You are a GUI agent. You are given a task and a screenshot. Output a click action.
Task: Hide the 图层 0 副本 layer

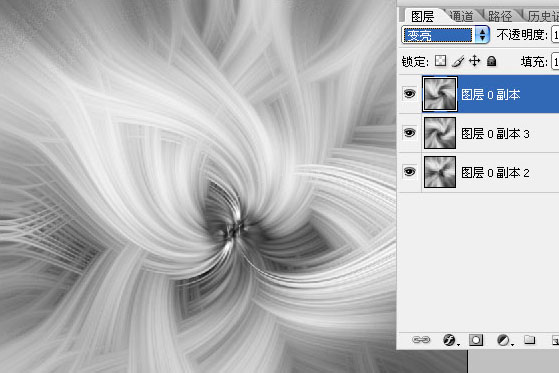(409, 94)
